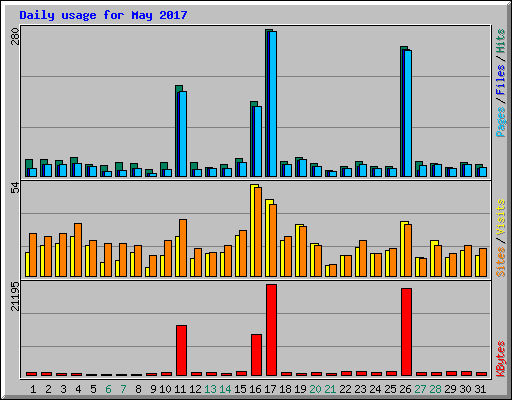Select green weekend day label 7

[123, 389]
